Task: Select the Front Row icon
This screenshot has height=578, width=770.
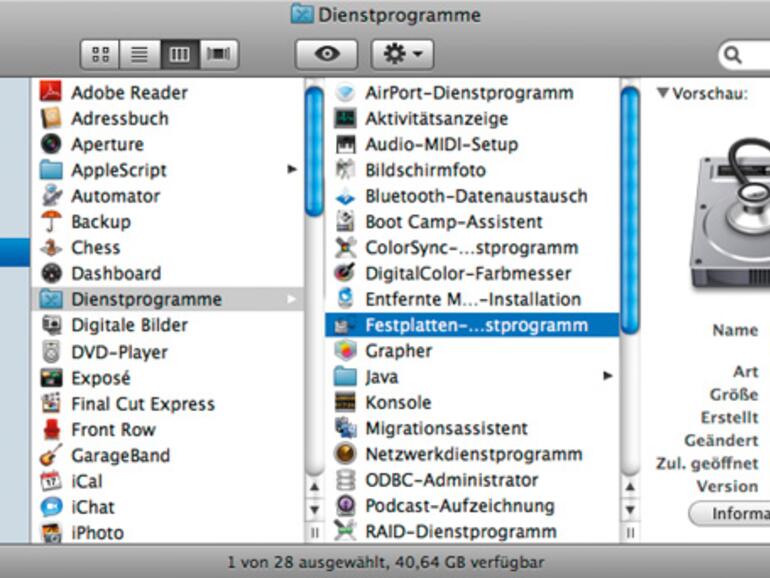Action: (51, 430)
